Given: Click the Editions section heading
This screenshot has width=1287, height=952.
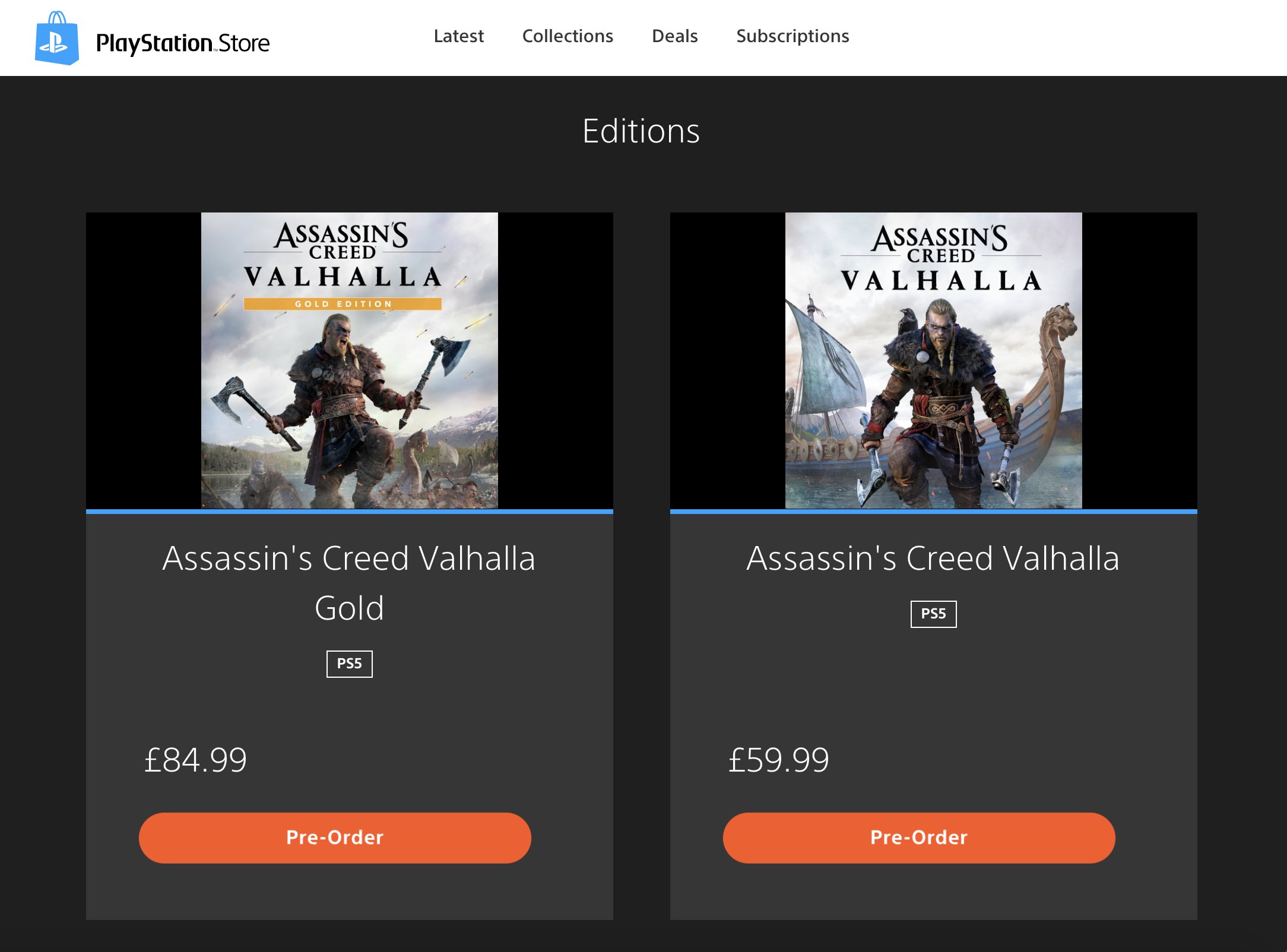Looking at the screenshot, I should [641, 131].
